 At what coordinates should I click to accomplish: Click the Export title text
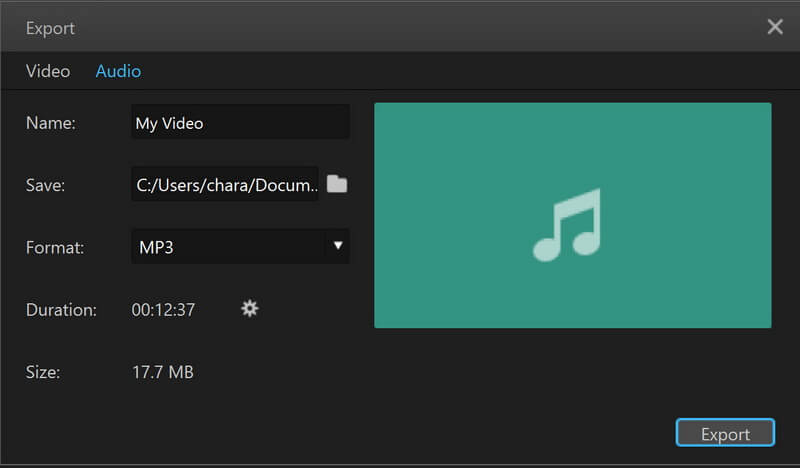pyautogui.click(x=50, y=28)
